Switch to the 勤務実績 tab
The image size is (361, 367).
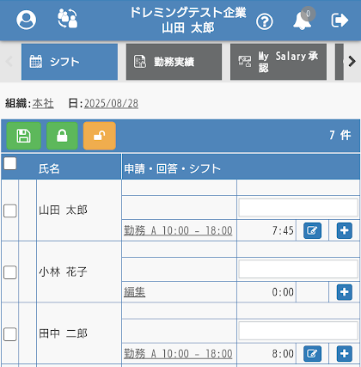tap(174, 62)
